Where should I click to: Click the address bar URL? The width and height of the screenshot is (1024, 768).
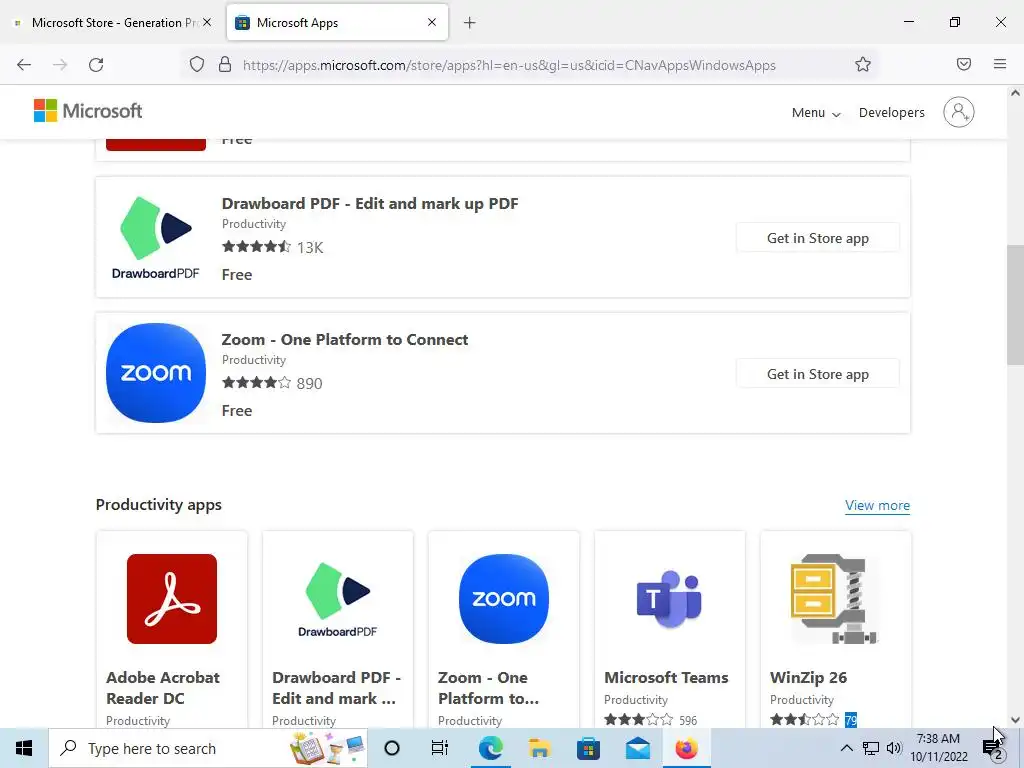click(509, 65)
